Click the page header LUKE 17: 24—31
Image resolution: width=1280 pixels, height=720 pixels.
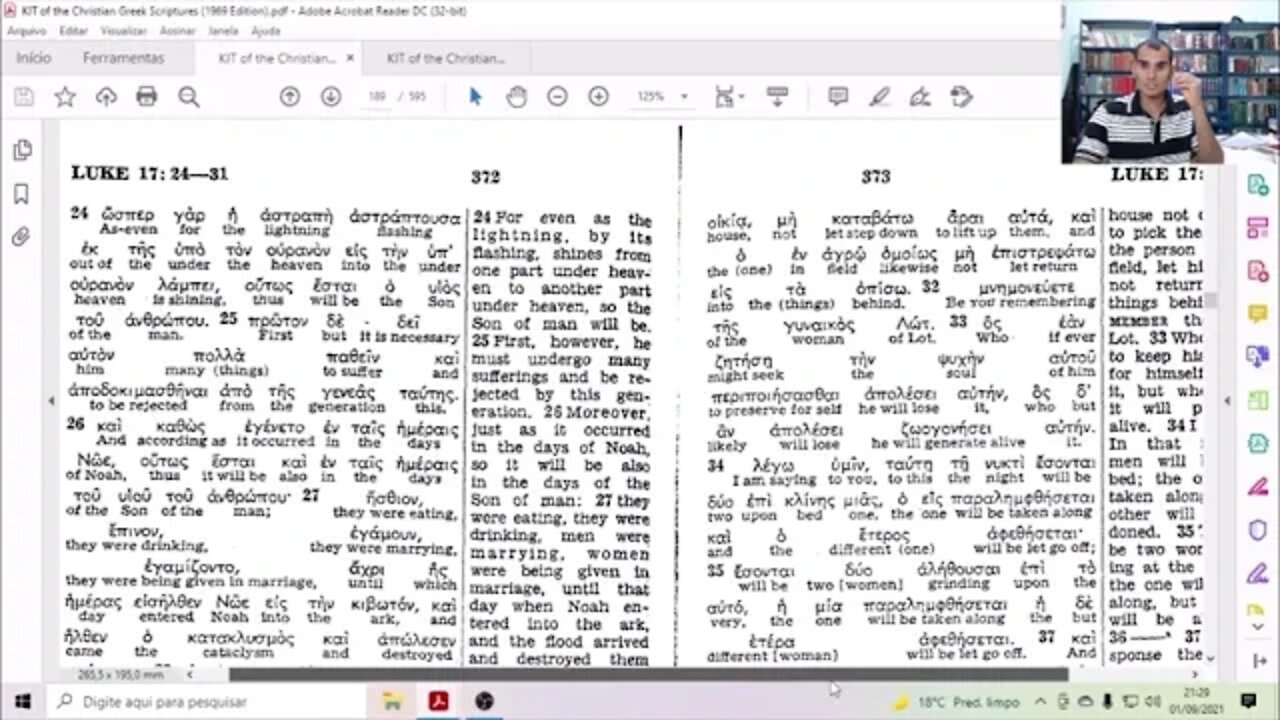[x=150, y=173]
